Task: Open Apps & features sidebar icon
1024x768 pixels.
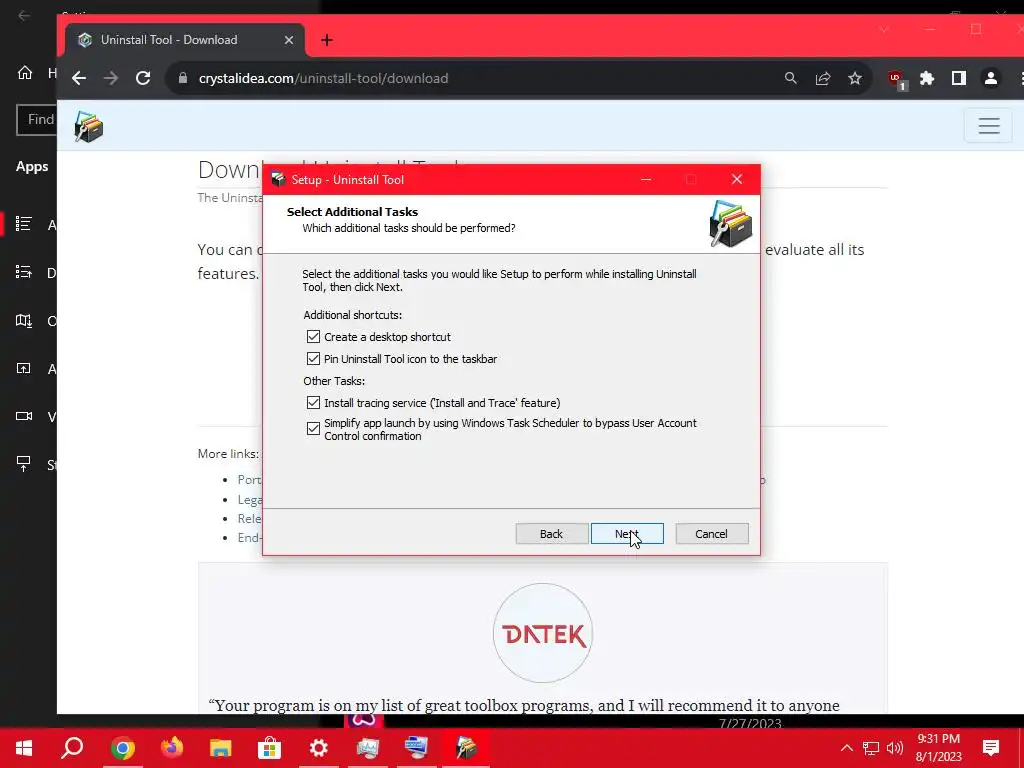Action: coord(24,224)
